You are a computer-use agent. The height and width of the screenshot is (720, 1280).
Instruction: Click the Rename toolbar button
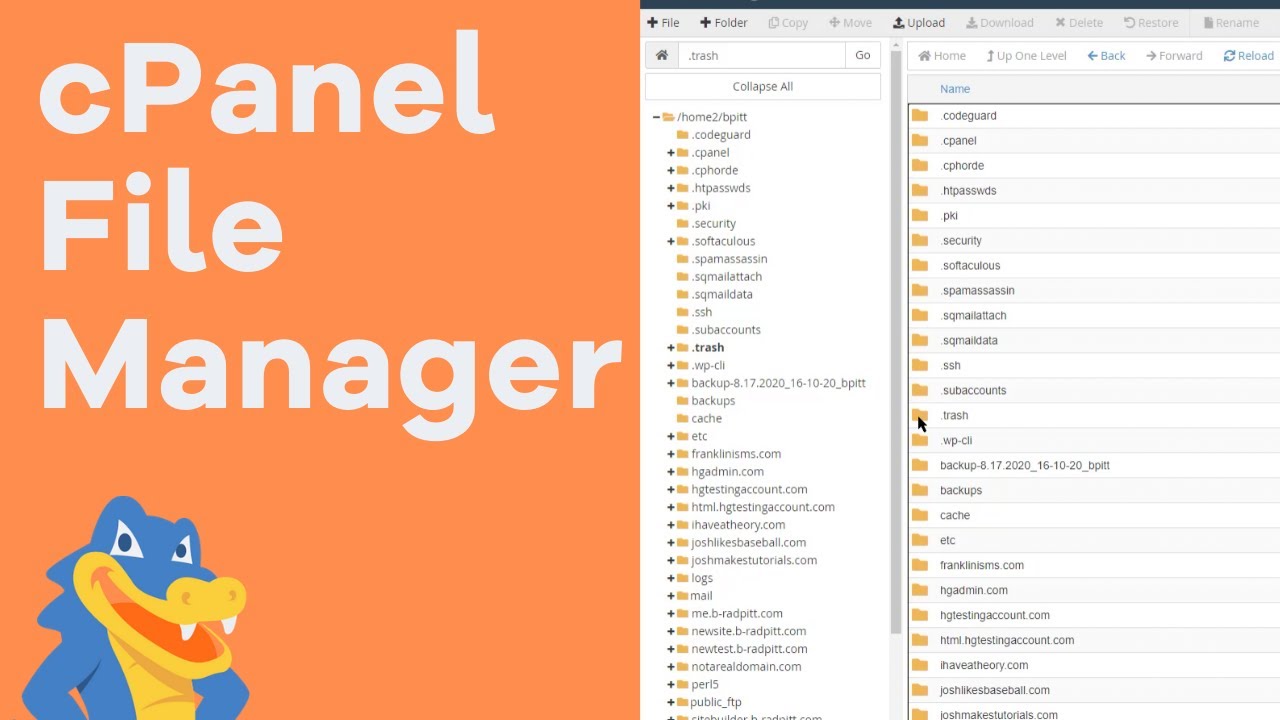[1231, 23]
